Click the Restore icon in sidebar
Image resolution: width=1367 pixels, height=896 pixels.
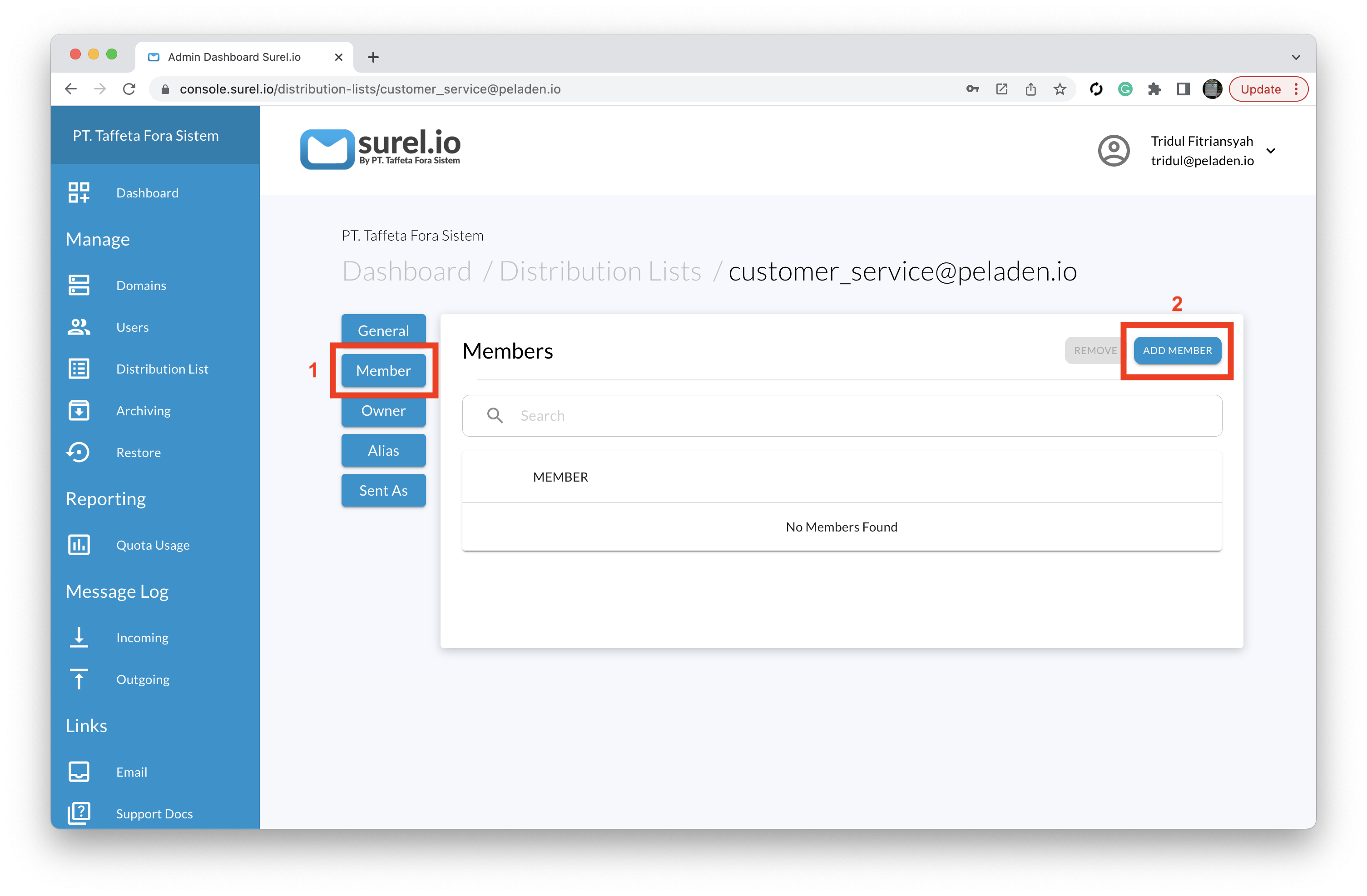point(79,452)
